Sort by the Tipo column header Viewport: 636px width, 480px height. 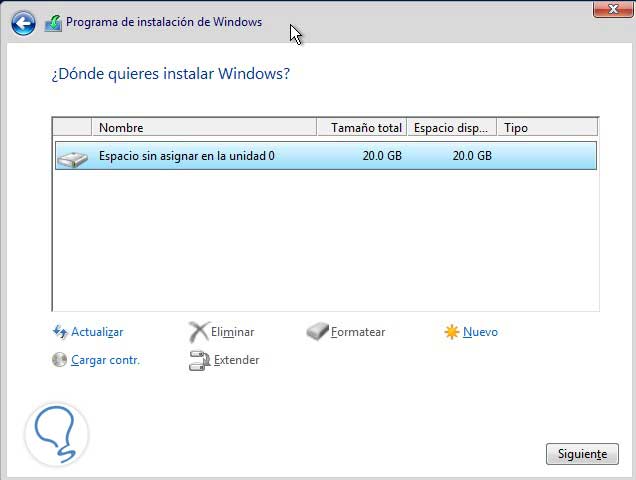(x=548, y=127)
